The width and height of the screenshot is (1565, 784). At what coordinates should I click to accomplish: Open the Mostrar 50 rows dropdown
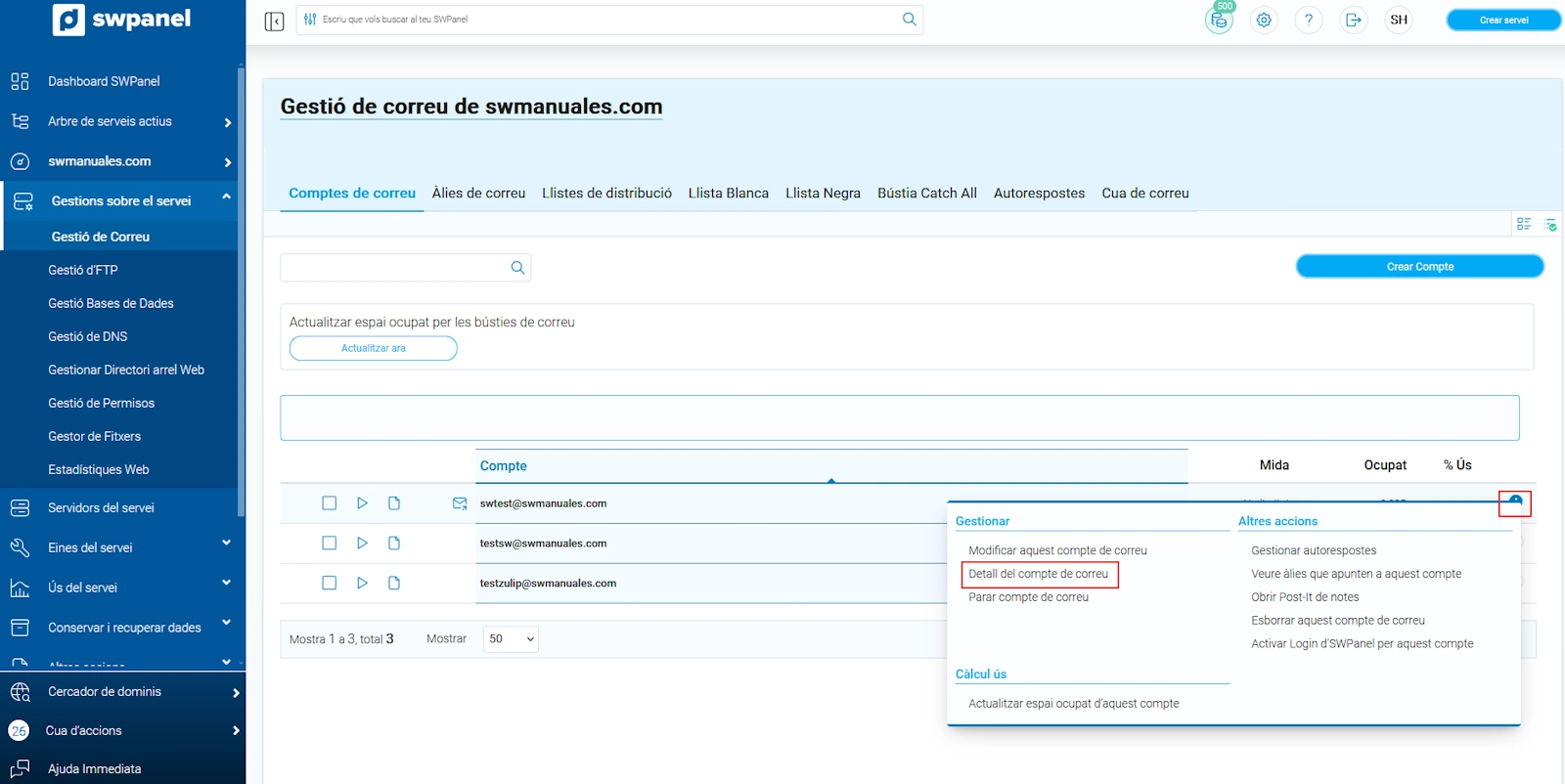tap(511, 639)
